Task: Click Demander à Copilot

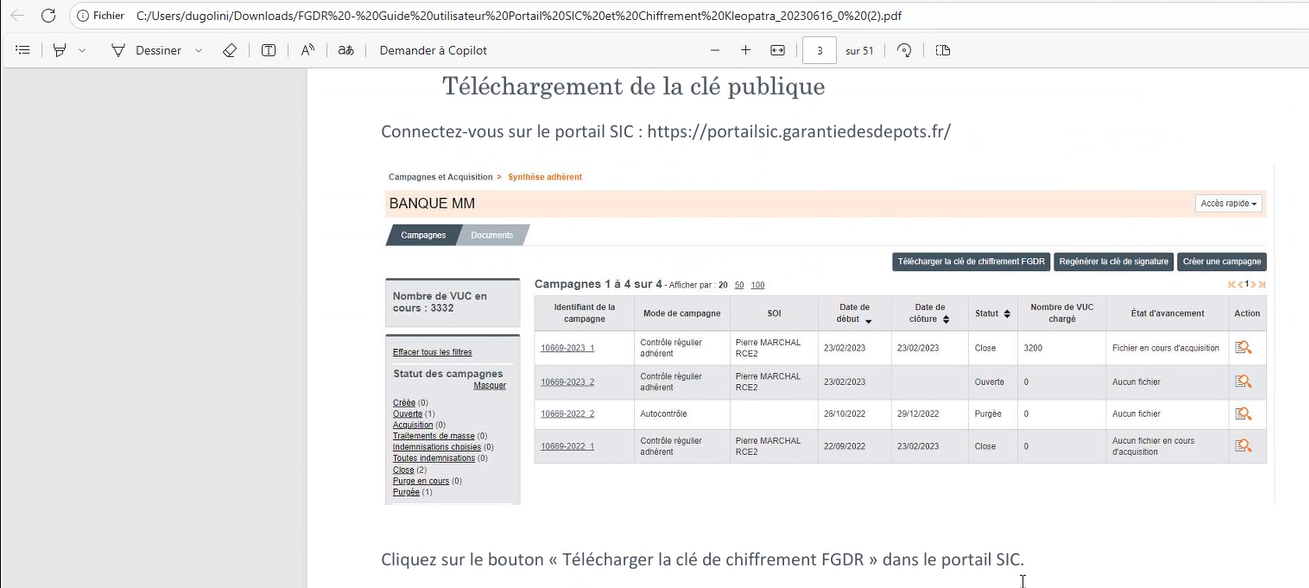Action: 433,50
